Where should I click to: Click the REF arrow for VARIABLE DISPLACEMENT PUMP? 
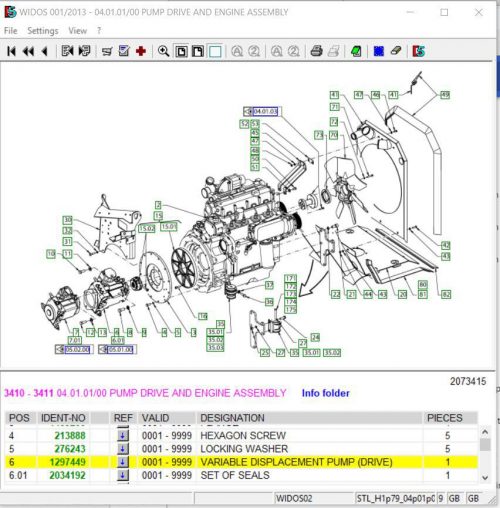click(x=123, y=462)
